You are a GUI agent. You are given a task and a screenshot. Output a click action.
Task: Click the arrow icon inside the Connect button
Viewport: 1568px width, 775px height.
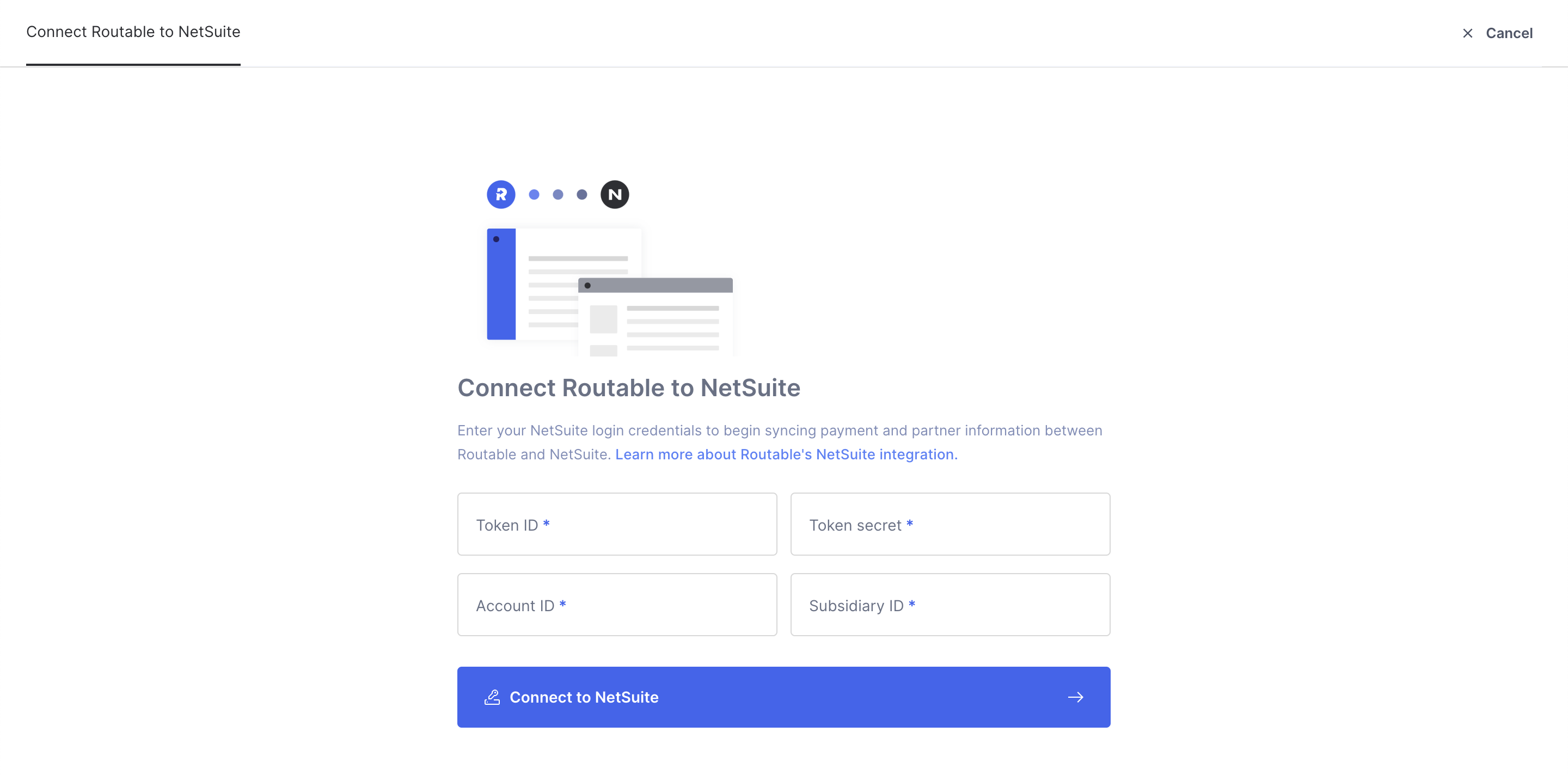[1076, 697]
